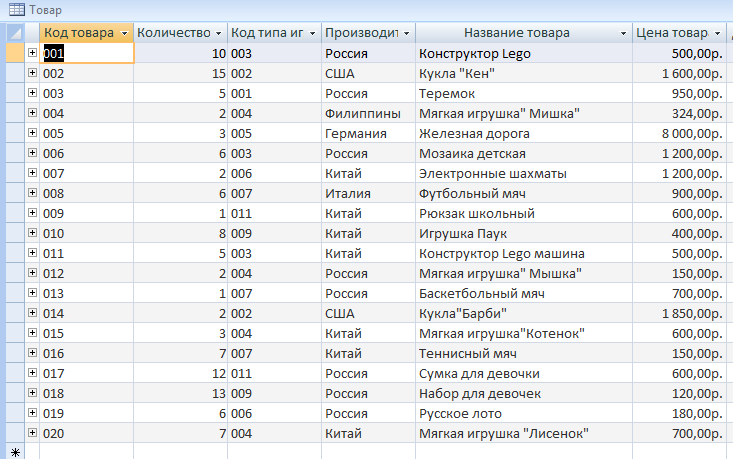Click the row selector for record 003
Image resolution: width=733 pixels, height=459 pixels.
pos(15,93)
